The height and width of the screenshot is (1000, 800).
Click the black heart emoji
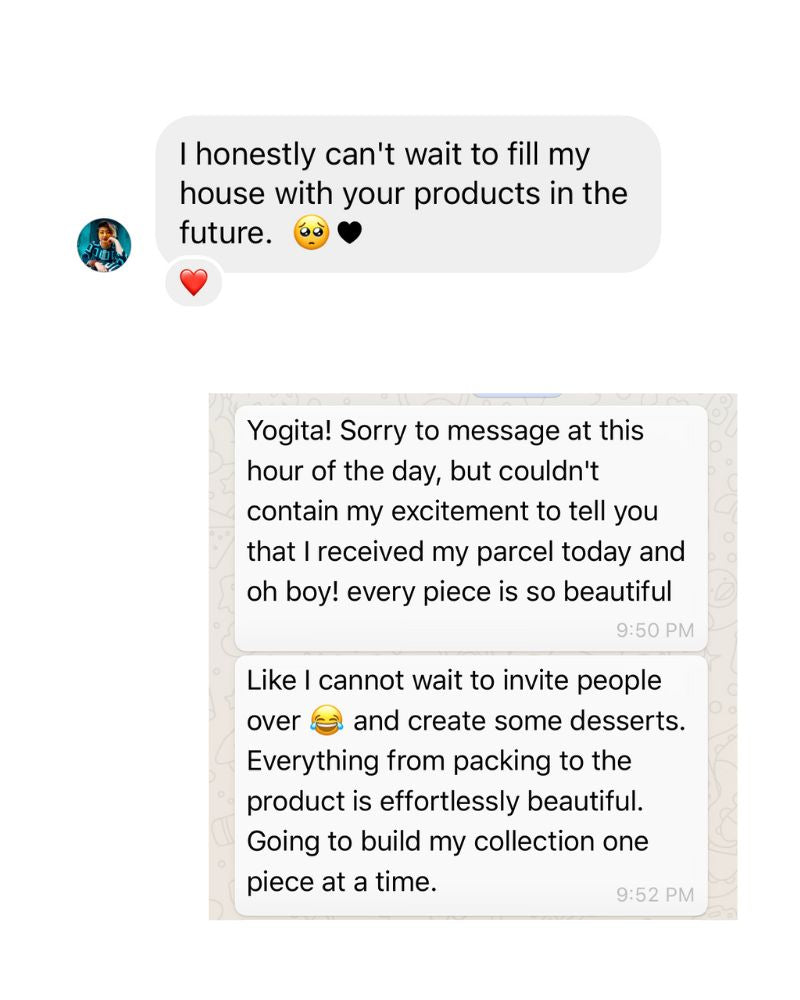point(349,234)
